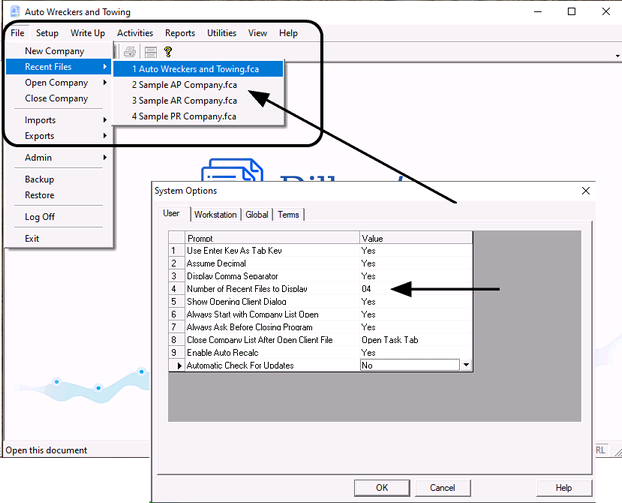Screen dimensions: 622x503
Task: Choose Backup from the File menu
Action: pos(60,179)
